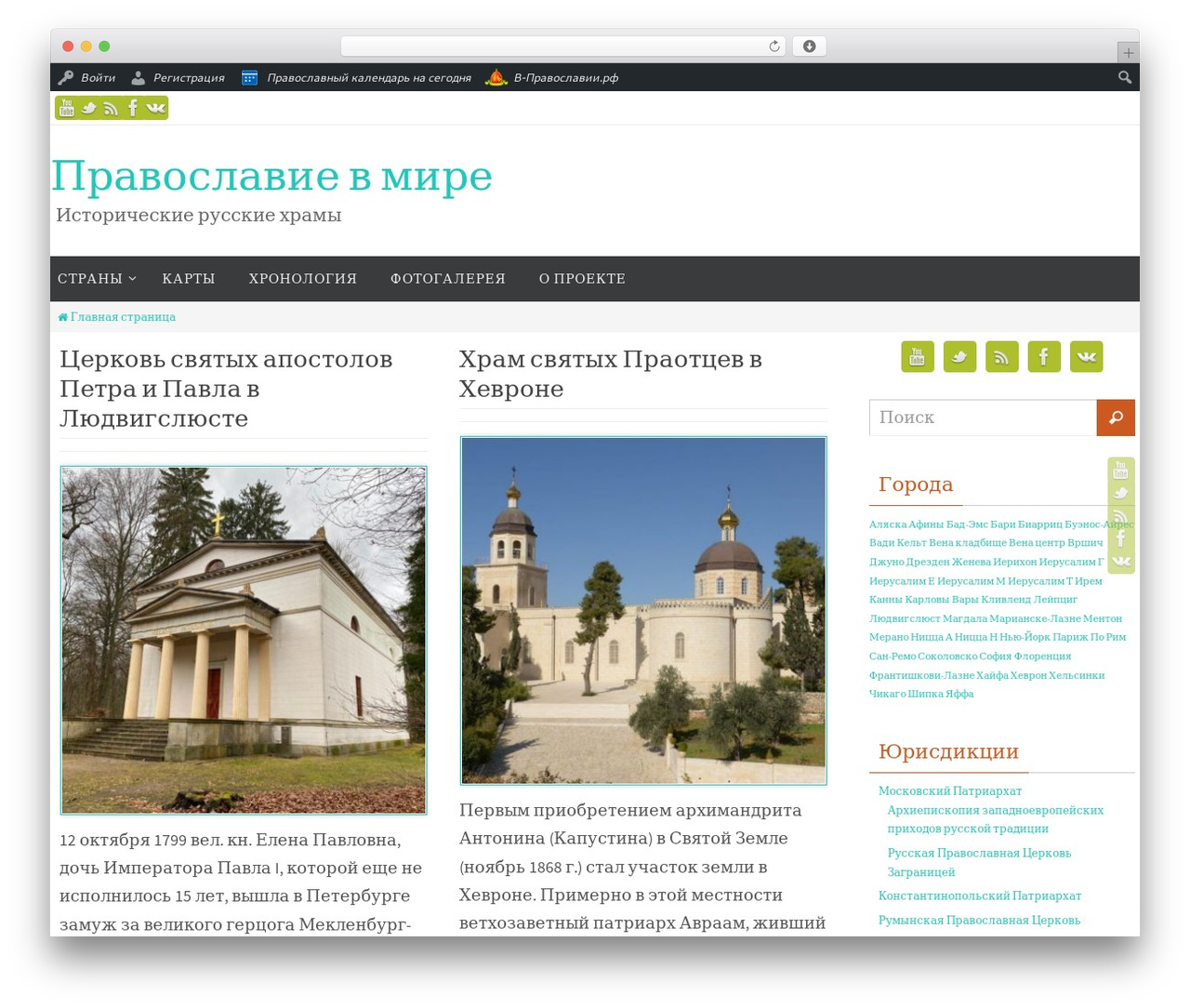Click the Регистрация user icon
Screen dimensions: 1190x1008
tap(138, 78)
